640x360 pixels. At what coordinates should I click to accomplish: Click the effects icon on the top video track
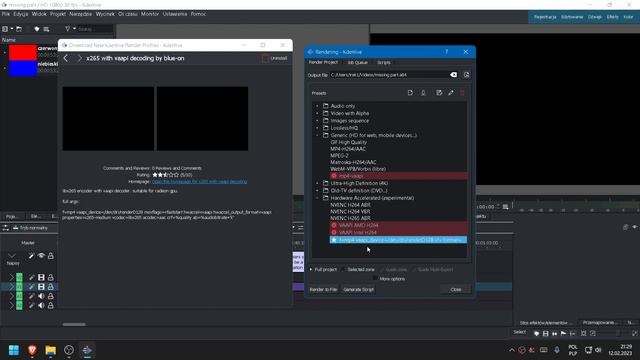[31, 278]
